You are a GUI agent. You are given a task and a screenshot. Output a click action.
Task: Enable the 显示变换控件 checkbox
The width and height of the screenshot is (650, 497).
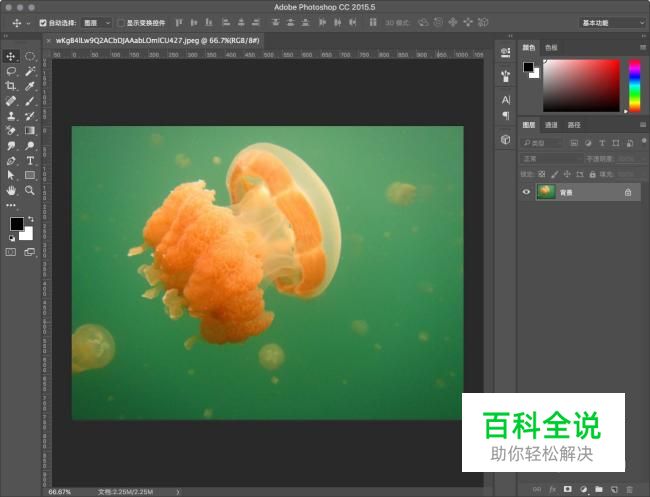coord(121,22)
